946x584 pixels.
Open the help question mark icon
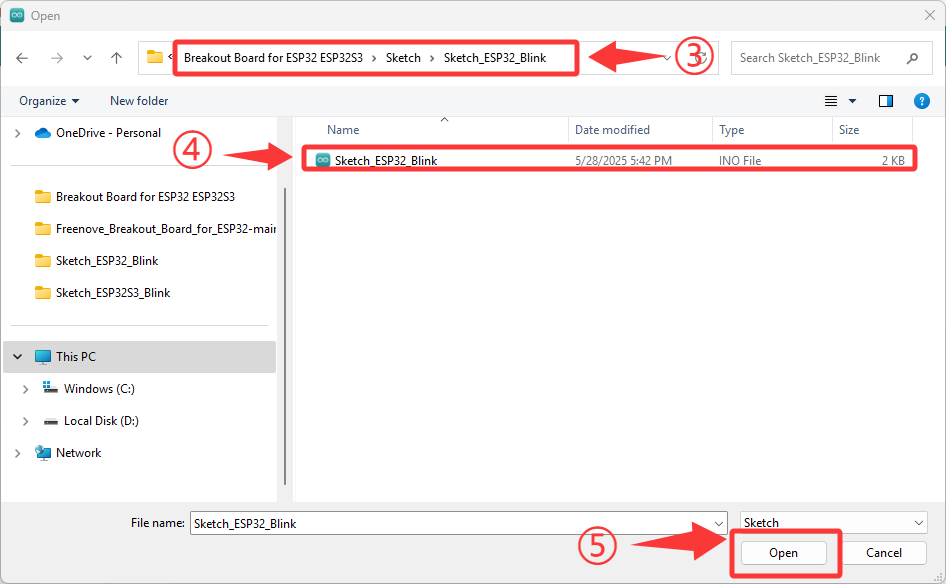click(x=921, y=101)
